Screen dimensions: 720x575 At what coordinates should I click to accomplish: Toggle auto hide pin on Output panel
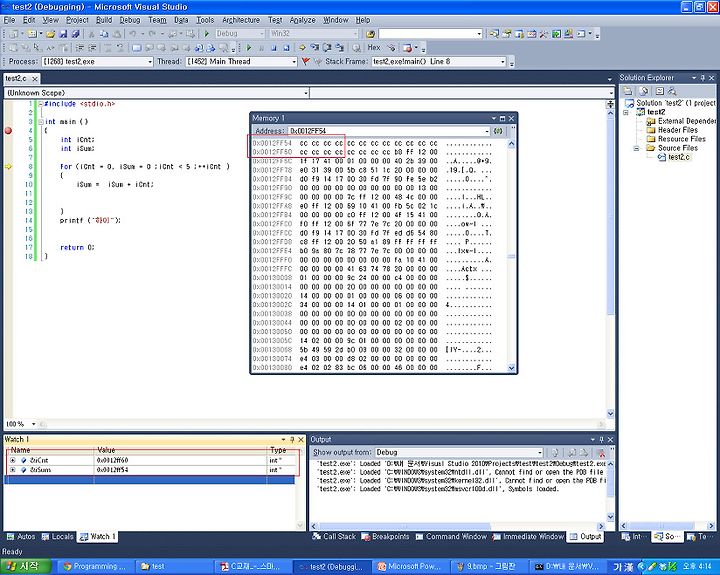pos(602,440)
